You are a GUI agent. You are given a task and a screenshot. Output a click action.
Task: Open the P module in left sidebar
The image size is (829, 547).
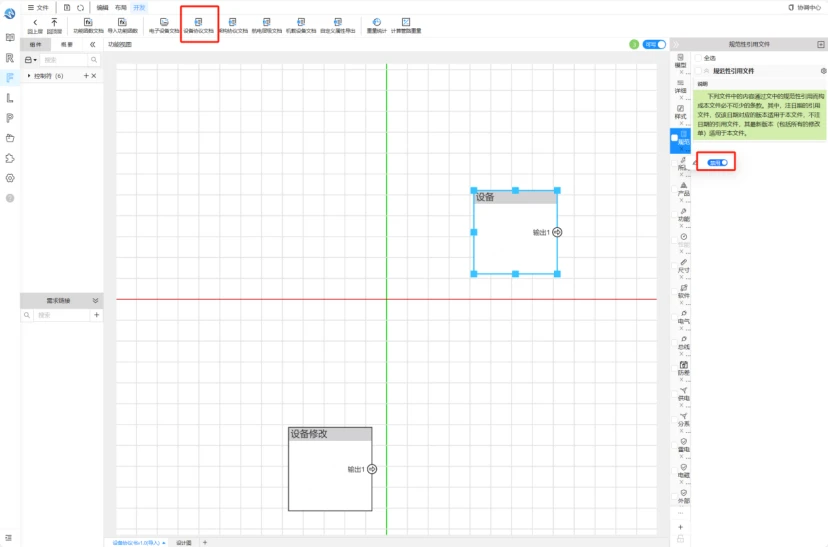tap(10, 118)
